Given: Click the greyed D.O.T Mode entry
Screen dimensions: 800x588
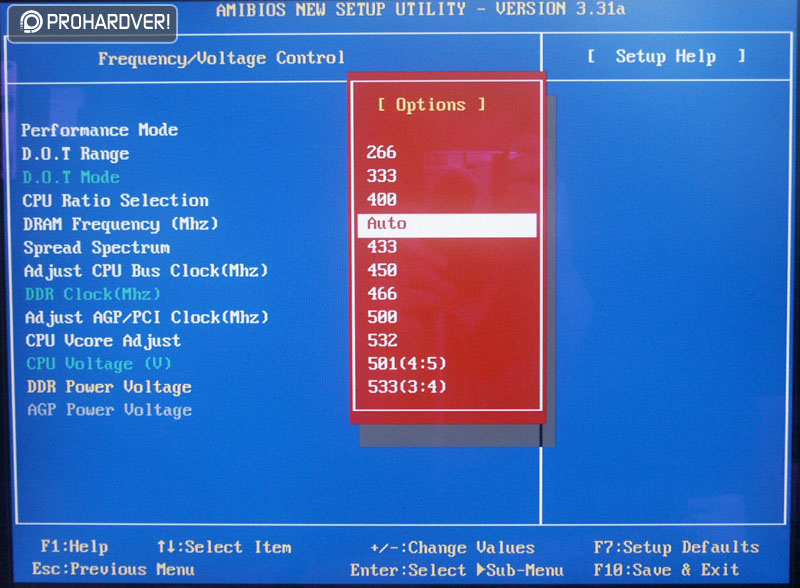Looking at the screenshot, I should (71, 177).
